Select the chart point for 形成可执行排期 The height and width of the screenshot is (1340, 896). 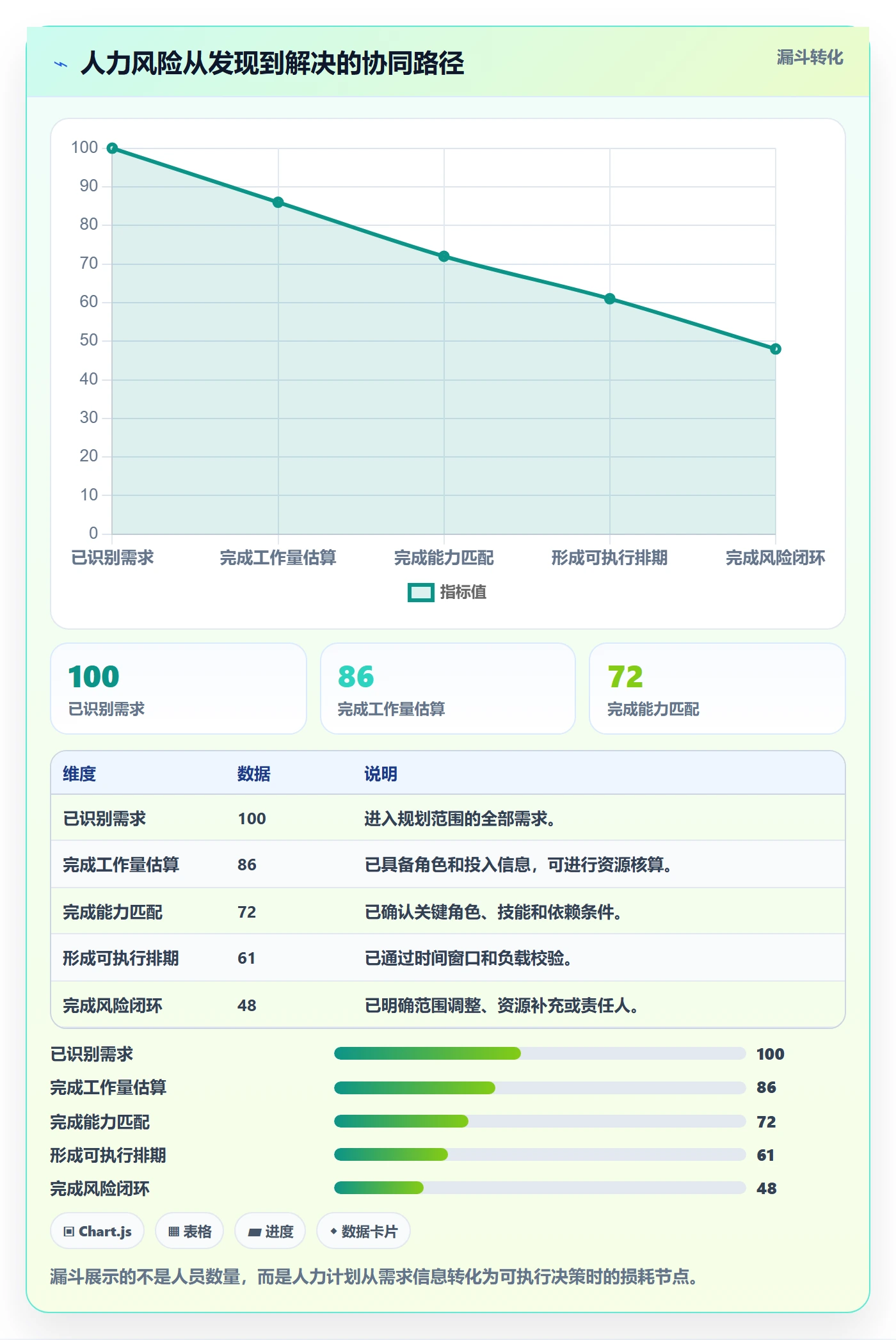click(x=610, y=299)
